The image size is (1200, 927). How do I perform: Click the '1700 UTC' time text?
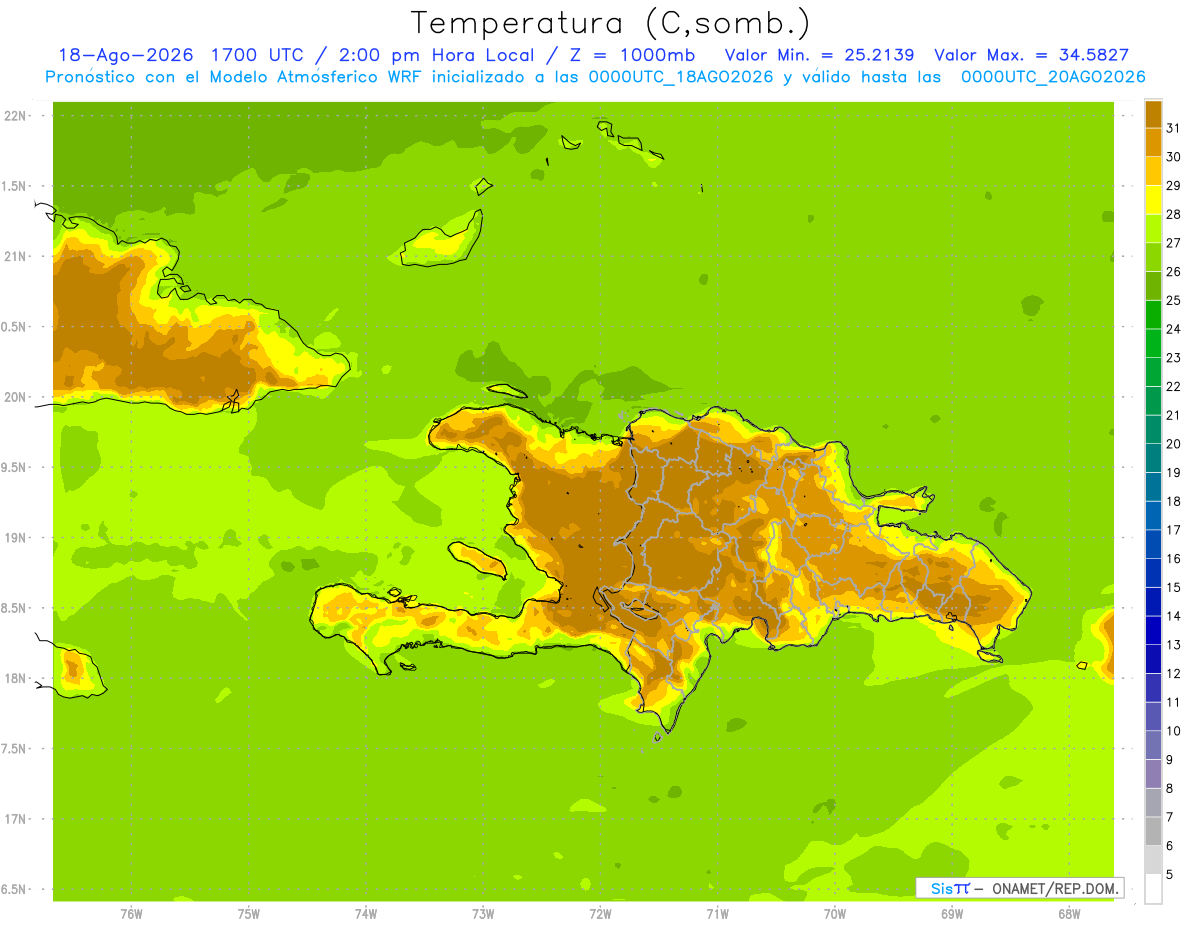[256, 55]
